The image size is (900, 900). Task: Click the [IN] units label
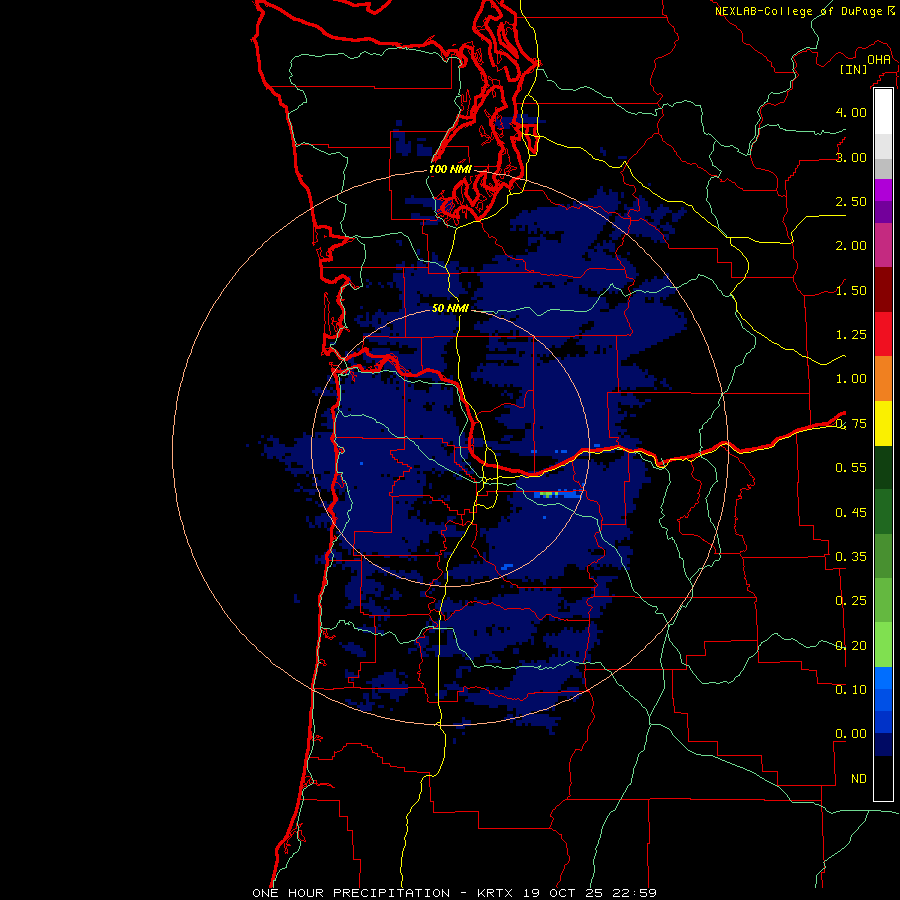pos(853,69)
